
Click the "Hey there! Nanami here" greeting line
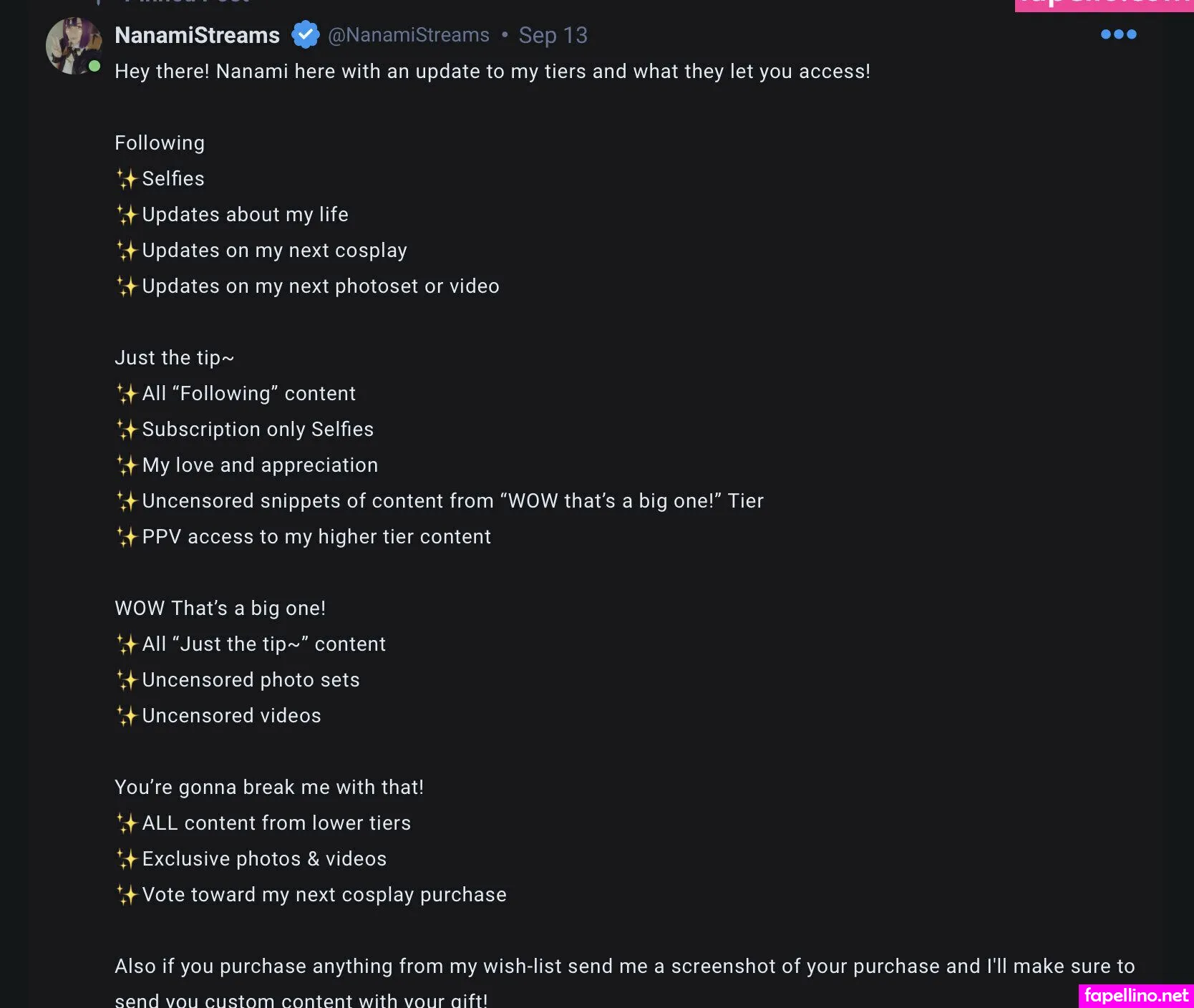492,72
